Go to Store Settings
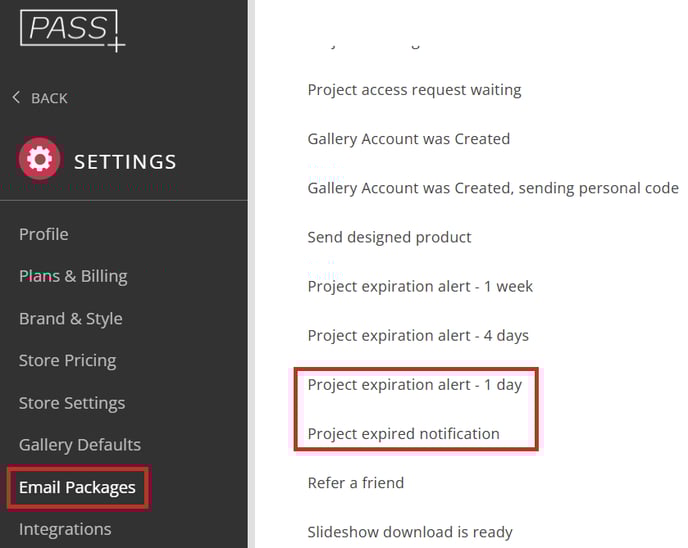Image resolution: width=688 pixels, height=548 pixels. [72, 403]
